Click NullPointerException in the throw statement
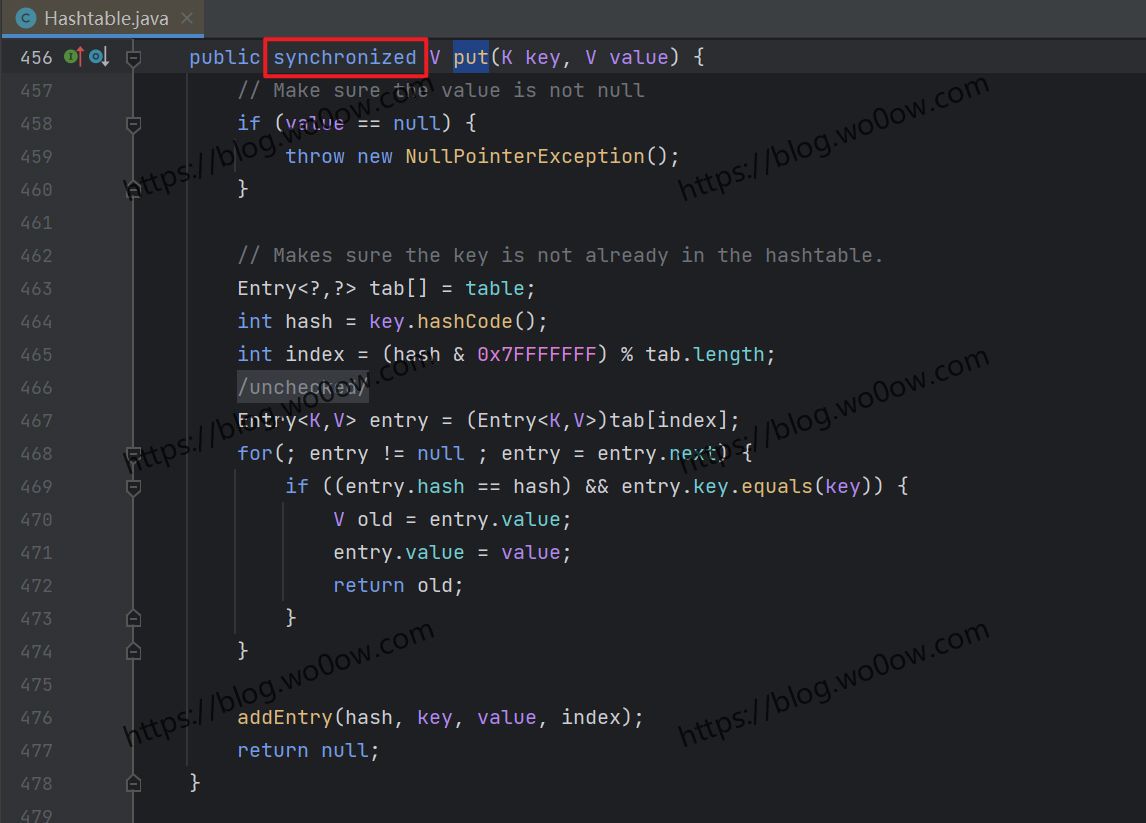Viewport: 1146px width, 823px height. [x=524, y=156]
